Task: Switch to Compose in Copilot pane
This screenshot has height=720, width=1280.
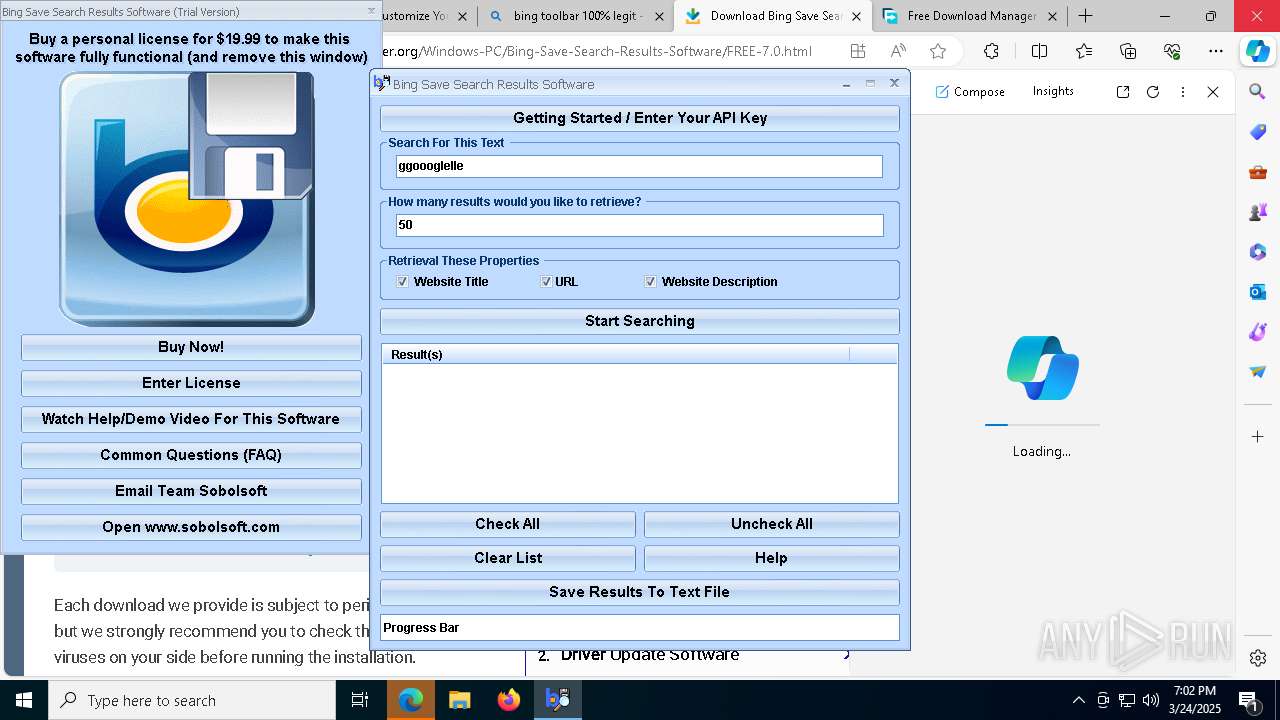Action: point(970,91)
